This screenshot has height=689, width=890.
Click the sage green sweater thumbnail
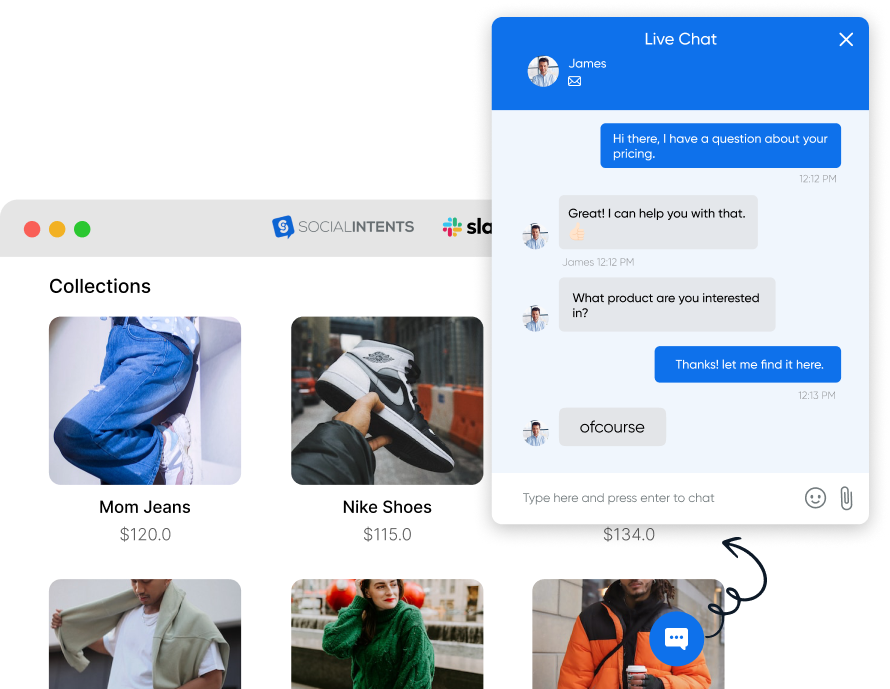(145, 633)
